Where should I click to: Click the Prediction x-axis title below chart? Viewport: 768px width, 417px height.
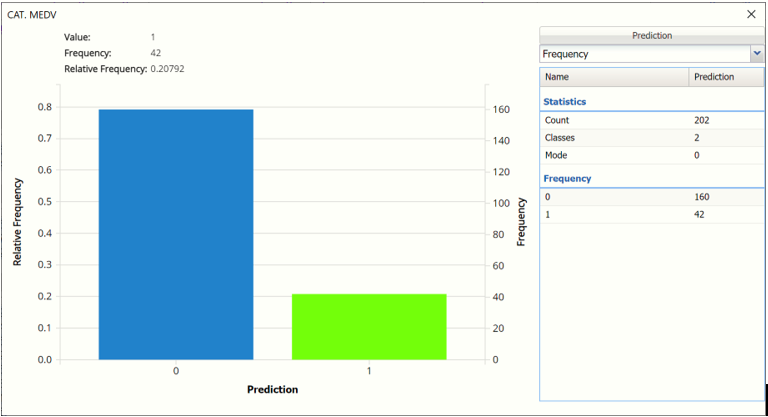coord(272,389)
